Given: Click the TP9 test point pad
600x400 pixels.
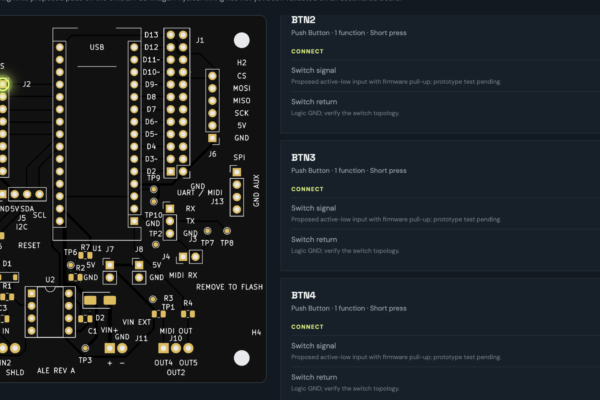Looking at the screenshot, I should (154, 189).
